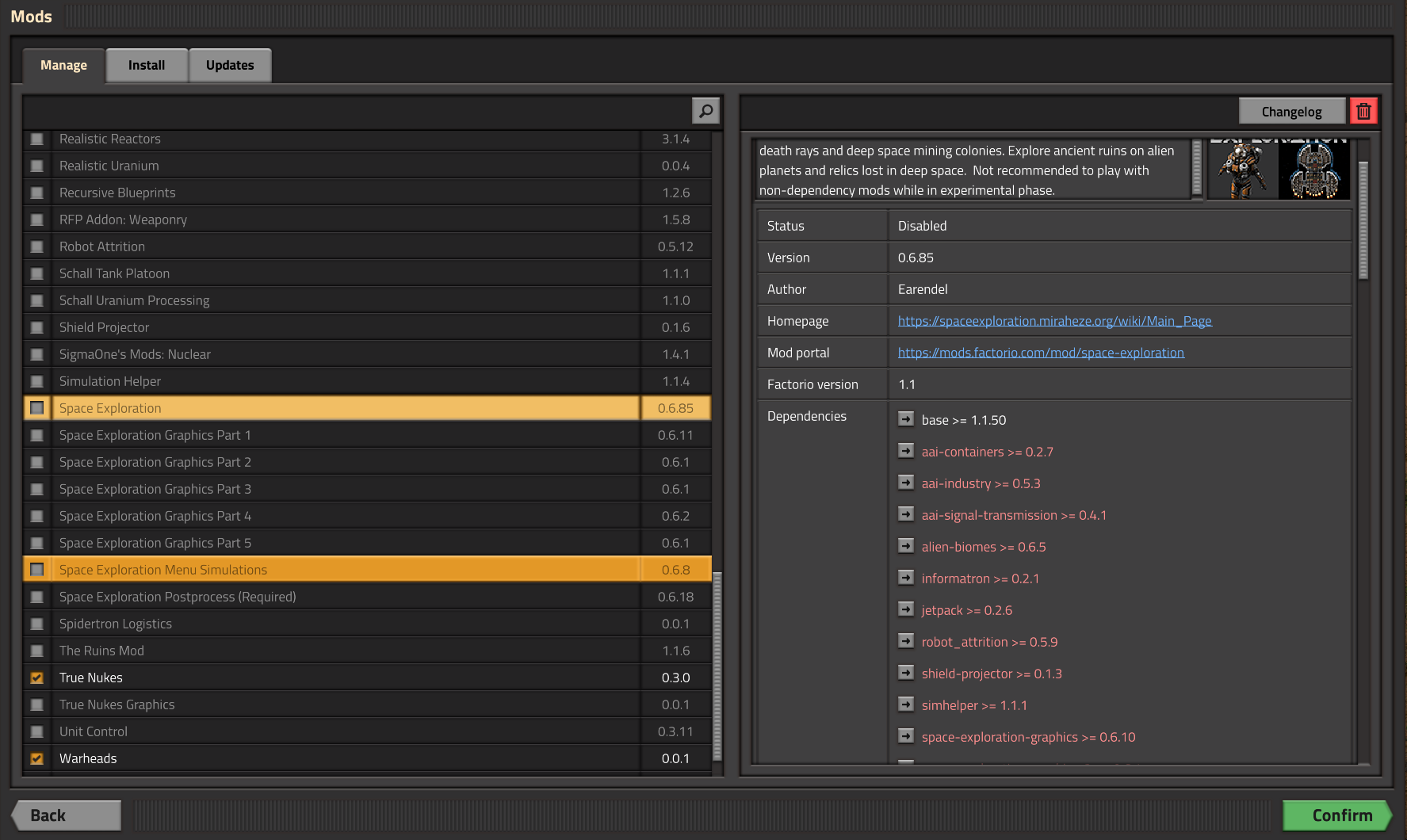Enable the Shield Projector checkbox
This screenshot has width=1407, height=840.
click(36, 327)
